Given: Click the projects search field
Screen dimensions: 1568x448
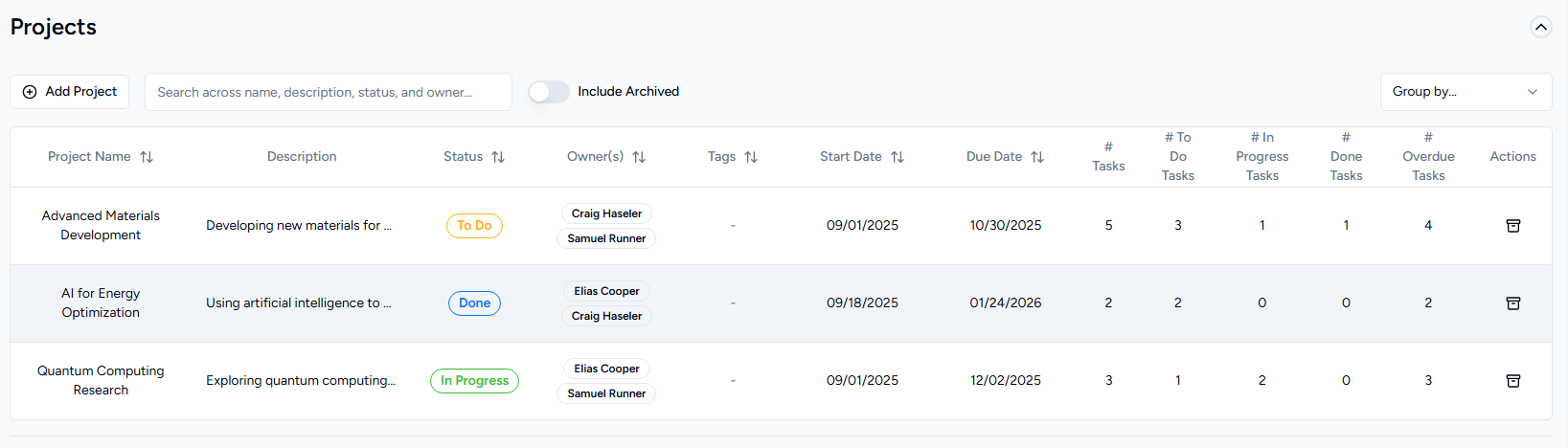Looking at the screenshot, I should [328, 92].
